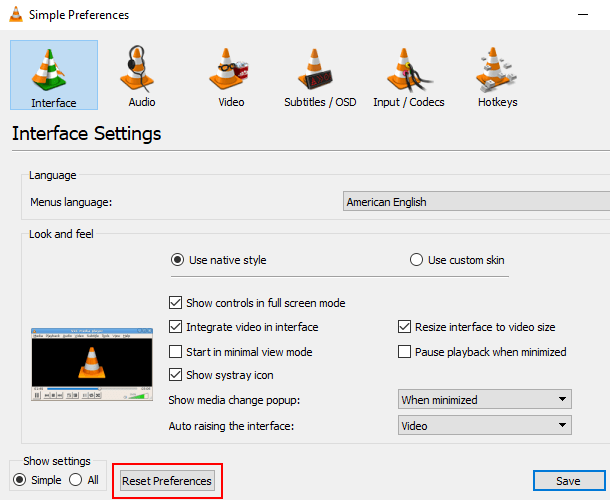The height and width of the screenshot is (500, 610).
Task: Disable Show controls in full screen mode
Action: coord(177,303)
